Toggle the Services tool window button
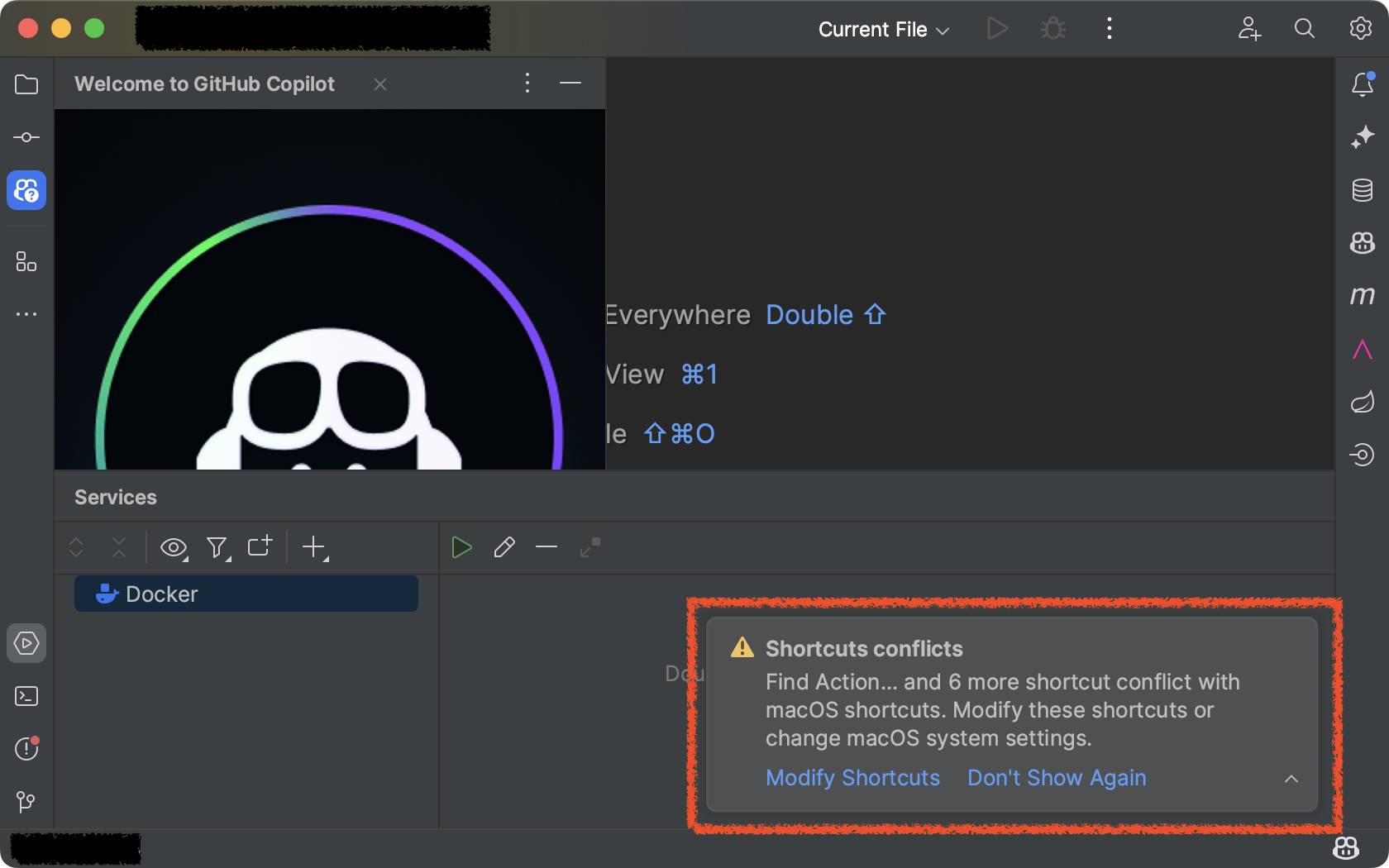Screen dimensions: 1389x868 tap(26, 643)
